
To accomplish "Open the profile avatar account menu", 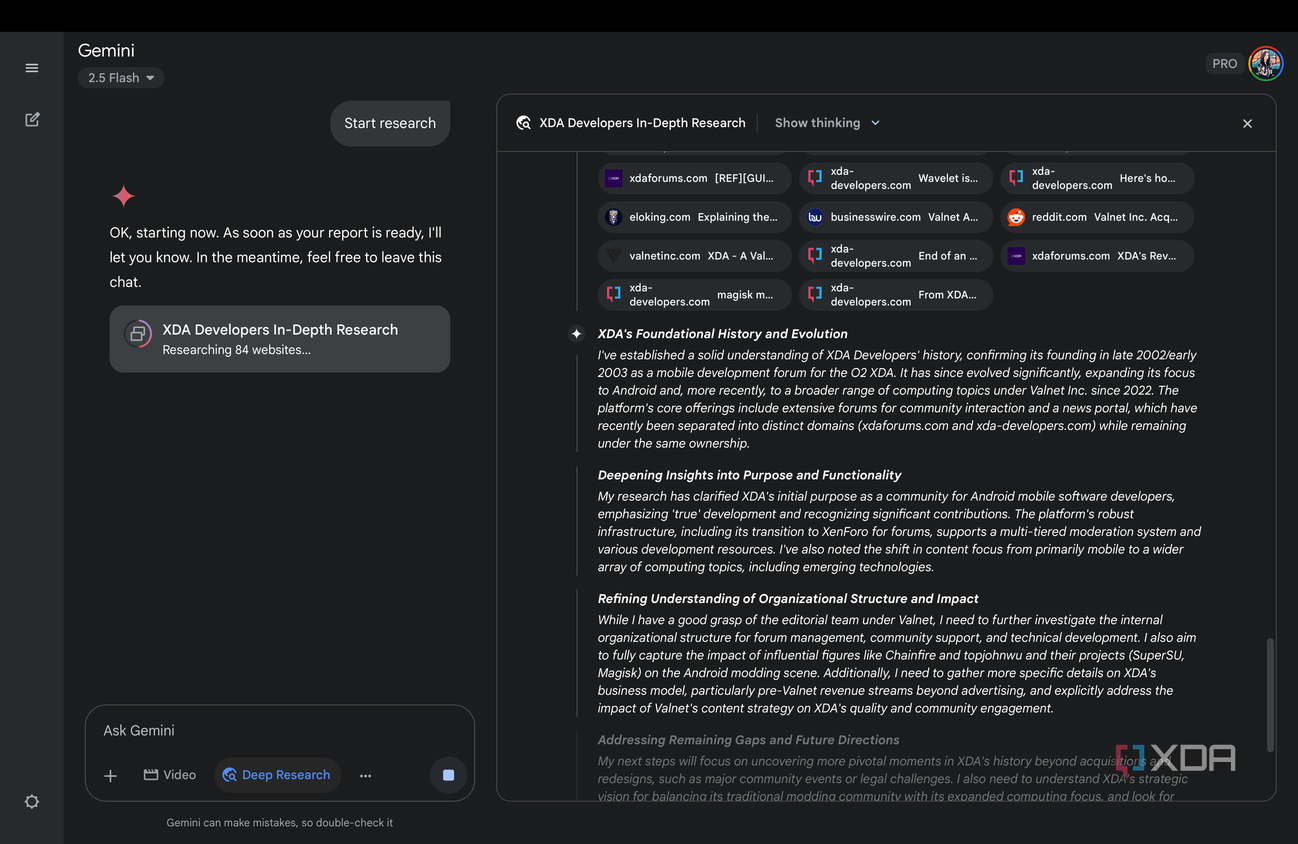I will (1265, 63).
